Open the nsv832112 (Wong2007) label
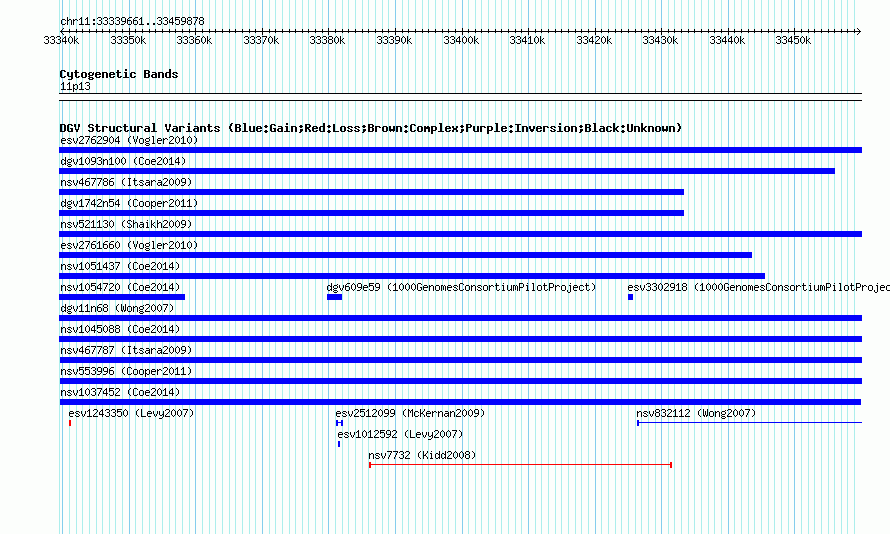 tap(696, 413)
